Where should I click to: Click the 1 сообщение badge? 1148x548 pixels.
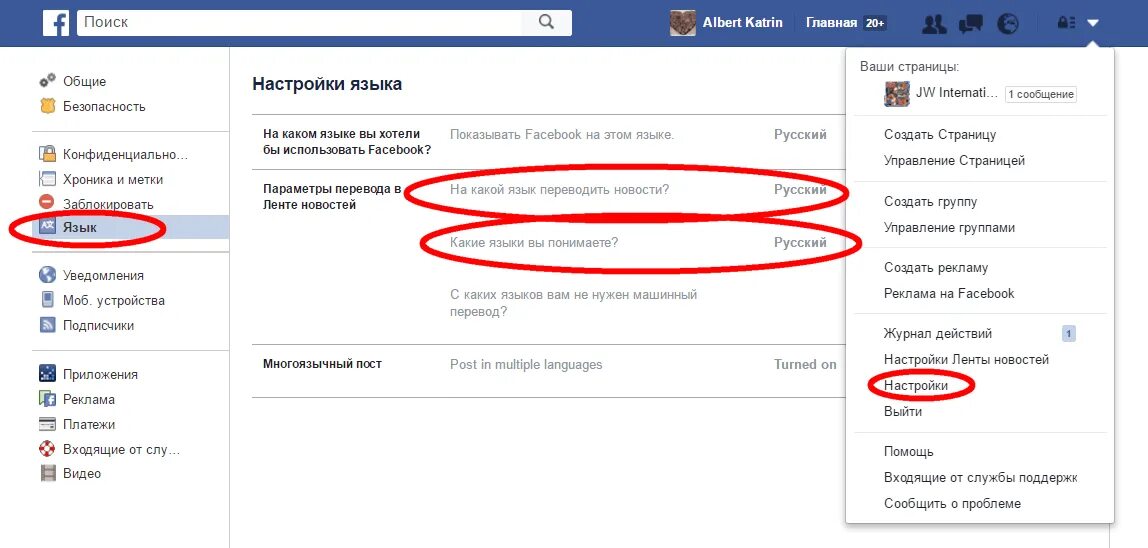coord(1040,95)
